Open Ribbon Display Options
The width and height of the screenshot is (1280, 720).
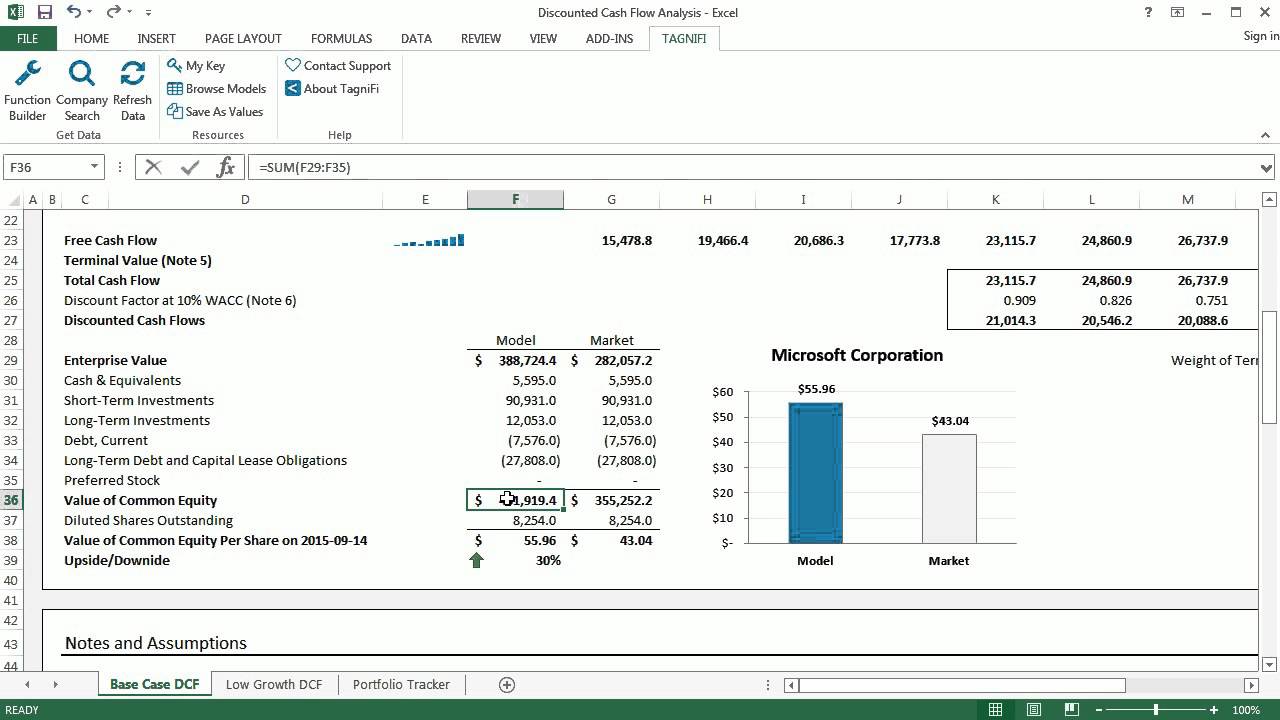1178,12
